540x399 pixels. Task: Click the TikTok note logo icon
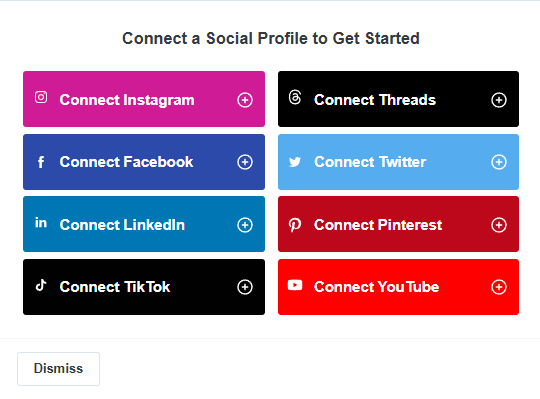point(41,285)
